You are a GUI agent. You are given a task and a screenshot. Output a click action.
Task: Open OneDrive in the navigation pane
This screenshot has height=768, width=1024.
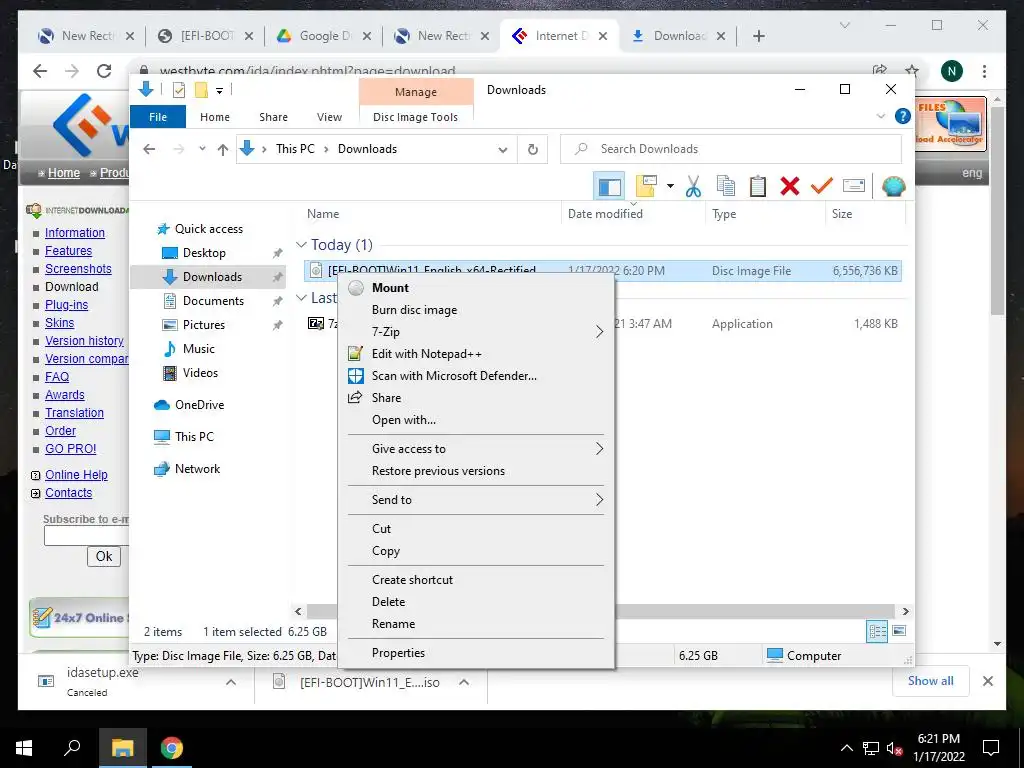coord(199,405)
